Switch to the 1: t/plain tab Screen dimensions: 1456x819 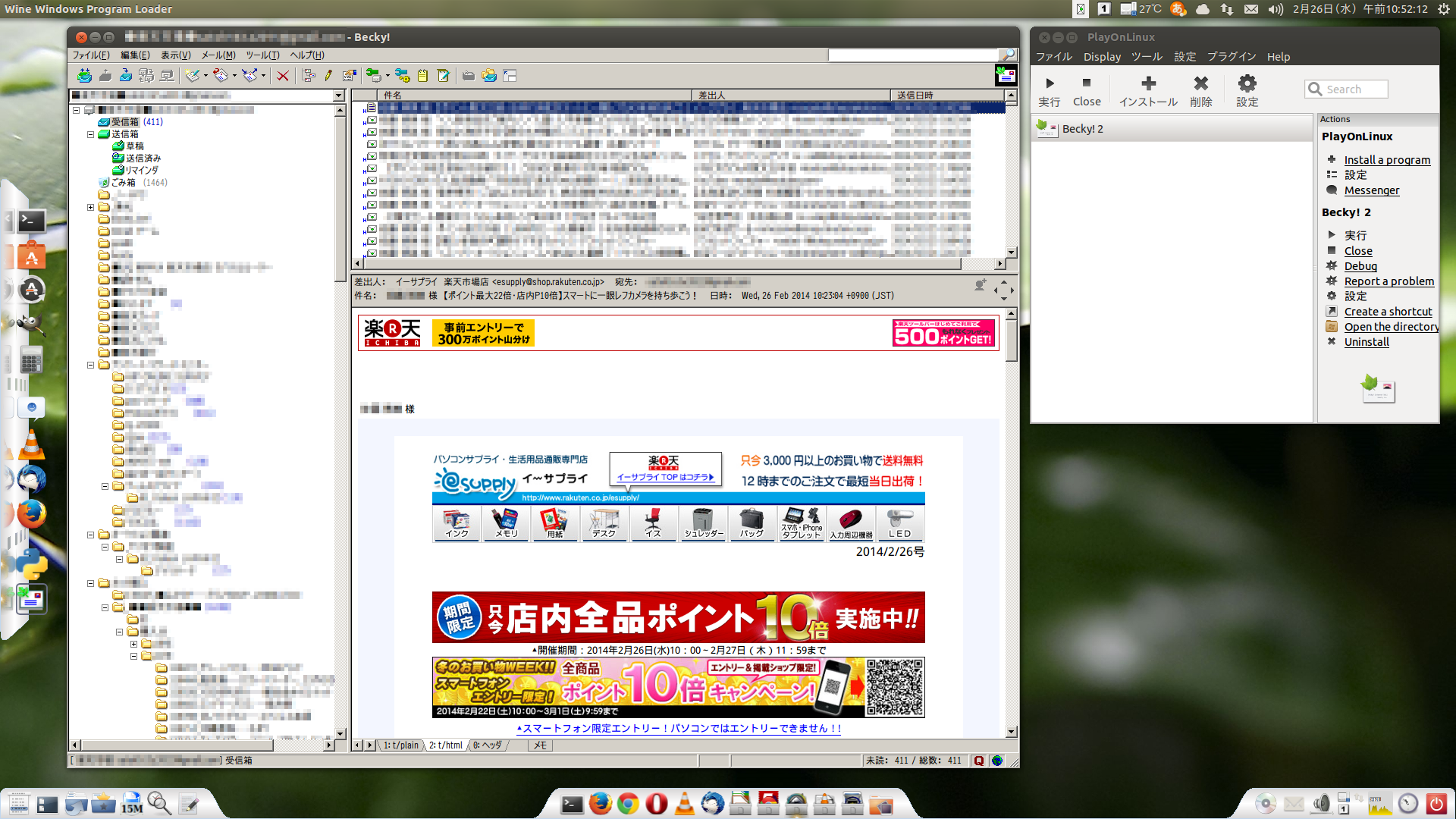coord(400,745)
